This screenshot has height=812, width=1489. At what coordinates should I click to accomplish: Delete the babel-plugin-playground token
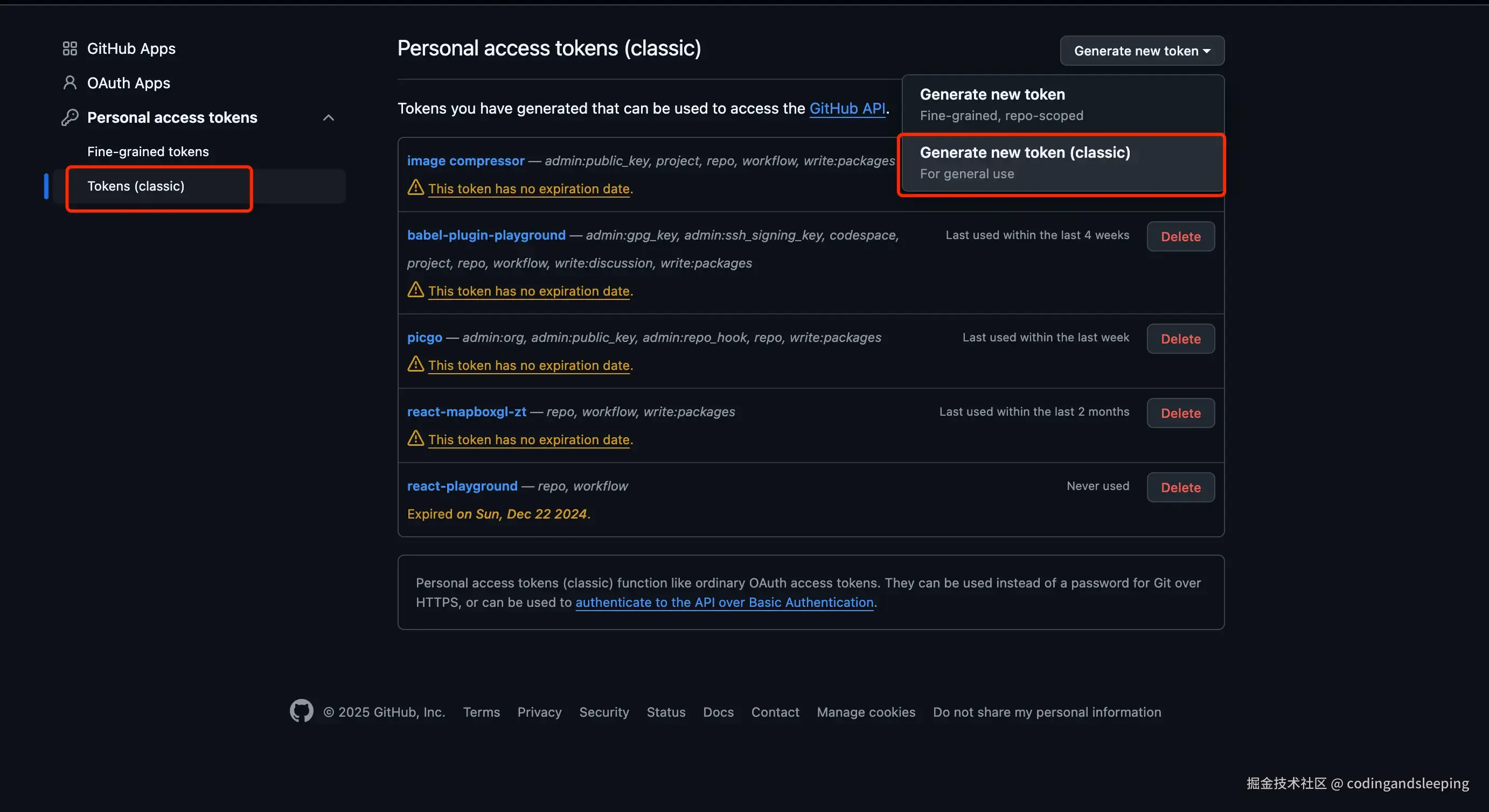click(1181, 236)
